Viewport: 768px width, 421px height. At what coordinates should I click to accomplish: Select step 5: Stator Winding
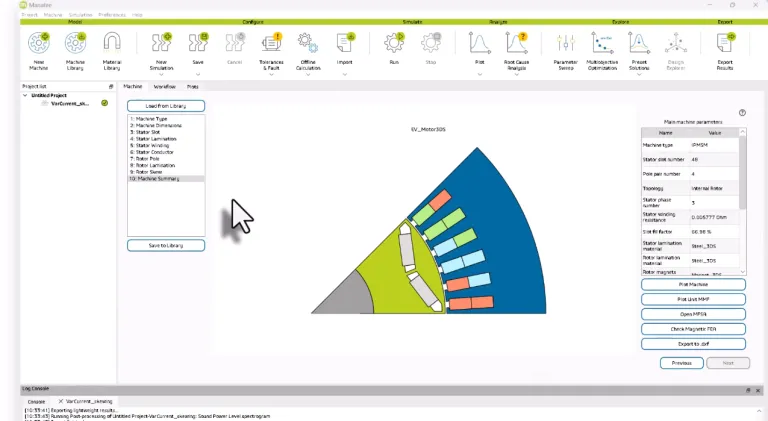coord(166,145)
